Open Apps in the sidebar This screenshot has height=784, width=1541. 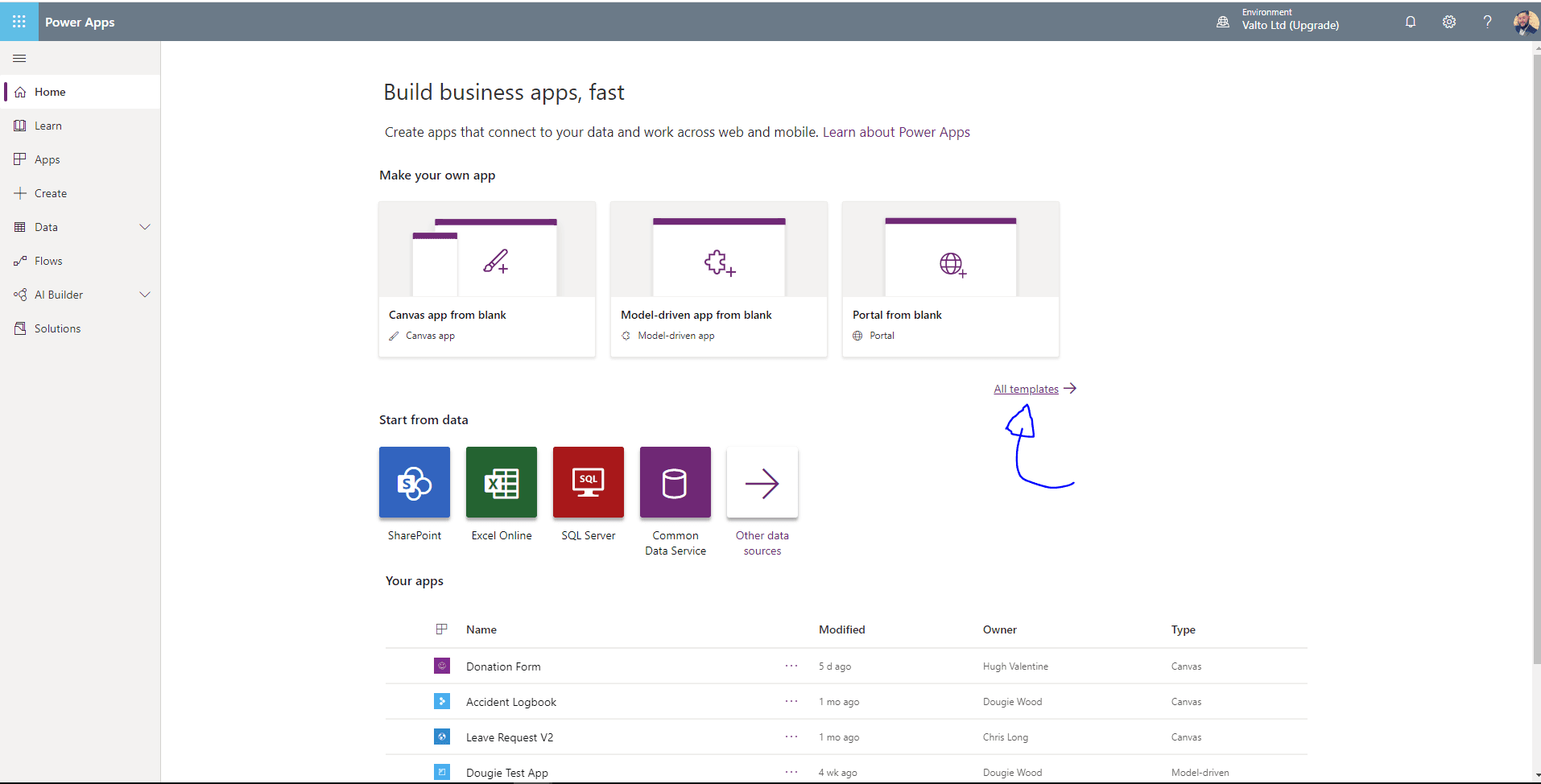[81, 159]
